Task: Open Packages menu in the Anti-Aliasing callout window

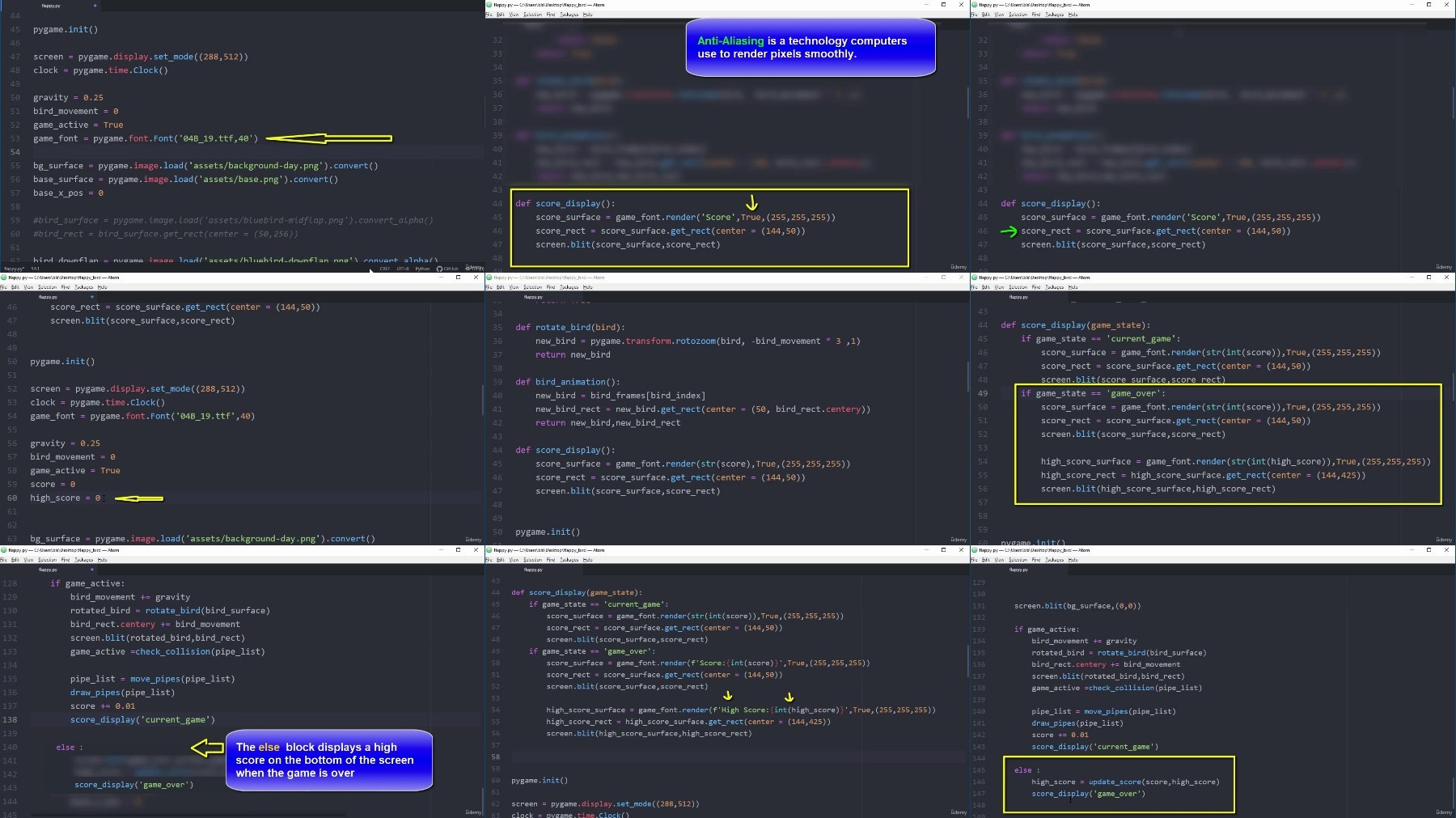Action: click(x=569, y=15)
